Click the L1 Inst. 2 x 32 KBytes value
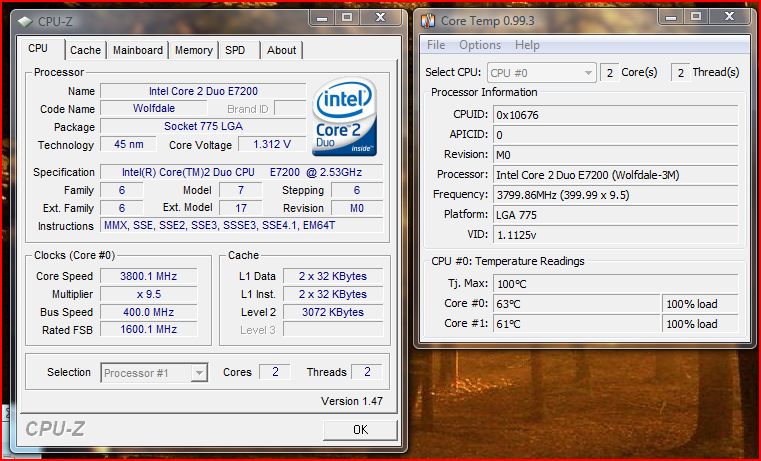761x461 pixels. click(332, 294)
